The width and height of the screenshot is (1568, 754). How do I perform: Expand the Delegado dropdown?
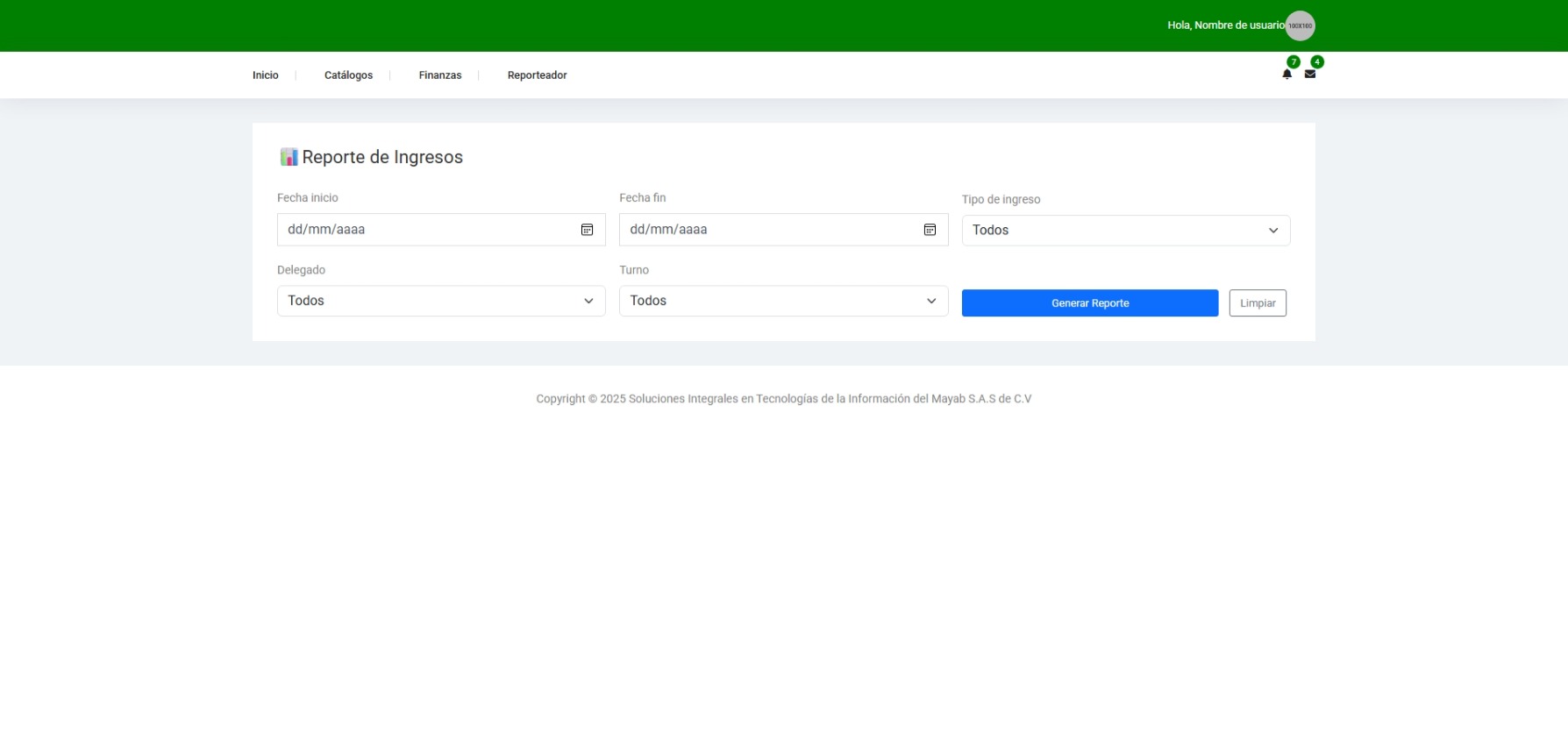coord(441,301)
